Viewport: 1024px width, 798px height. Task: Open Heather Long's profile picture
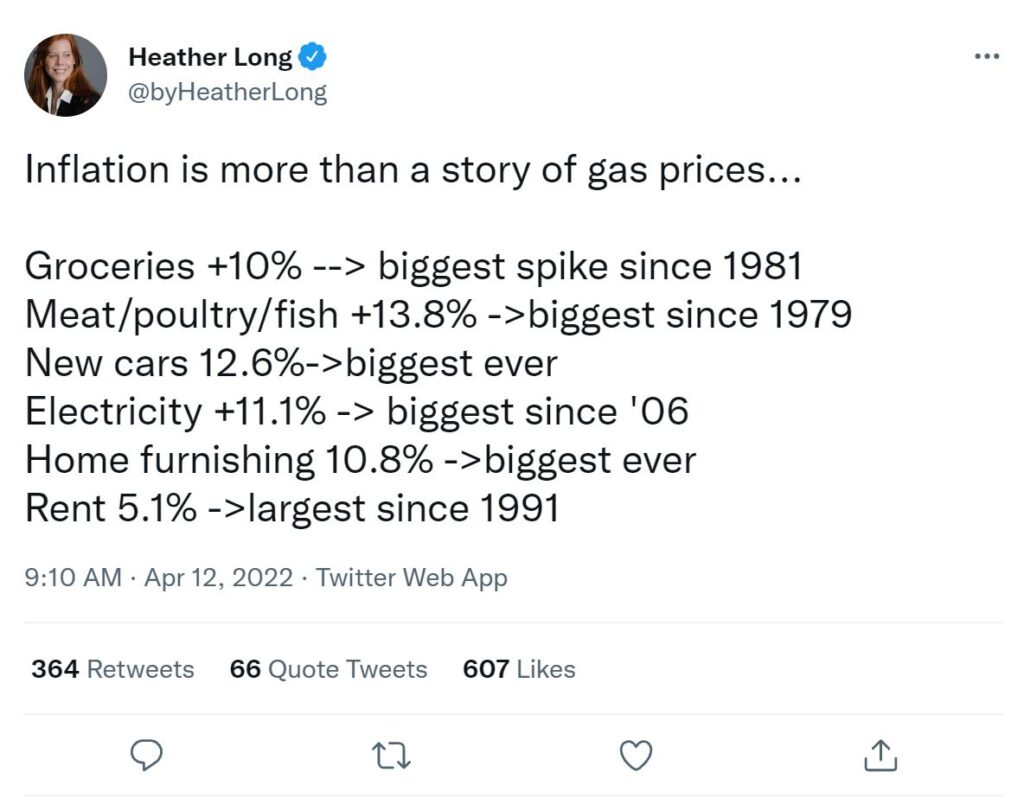click(x=65, y=75)
